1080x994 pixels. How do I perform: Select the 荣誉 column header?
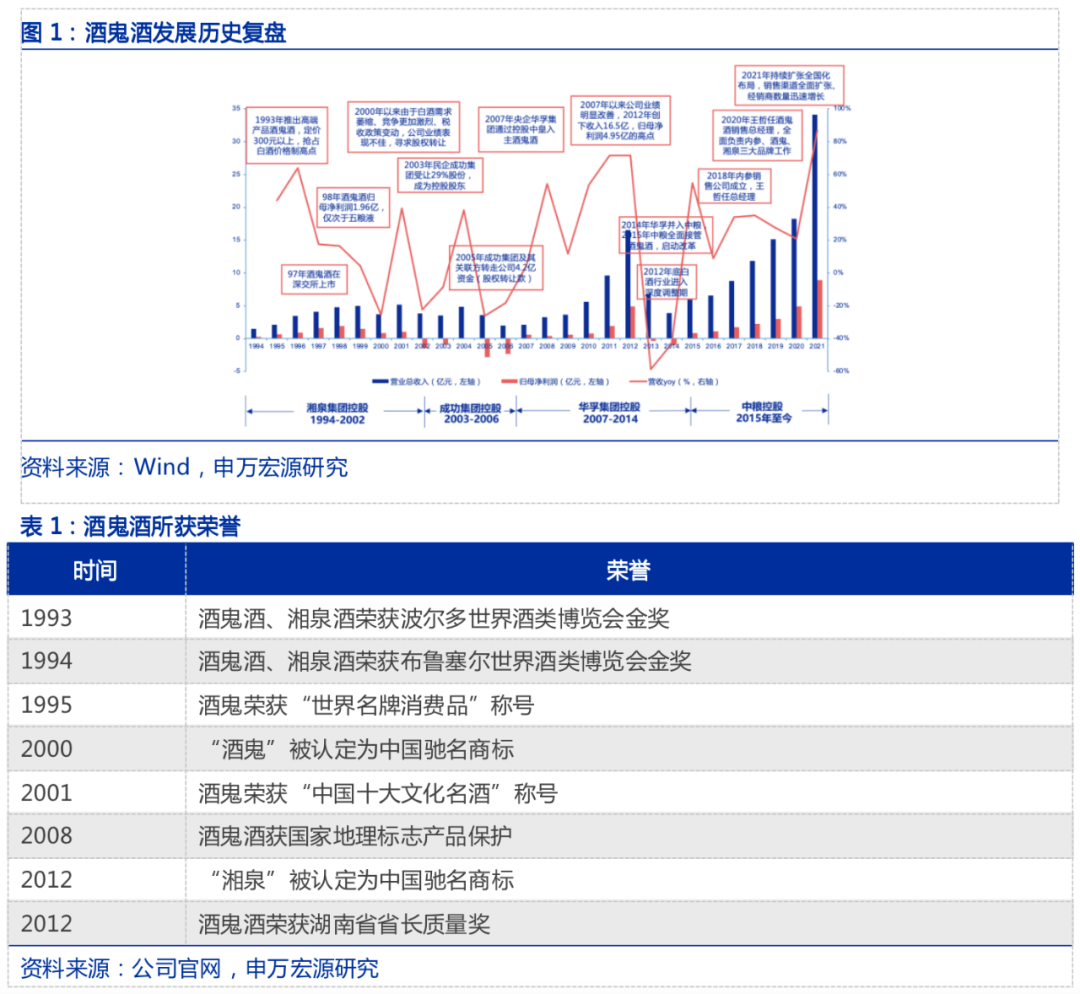pyautogui.click(x=629, y=570)
